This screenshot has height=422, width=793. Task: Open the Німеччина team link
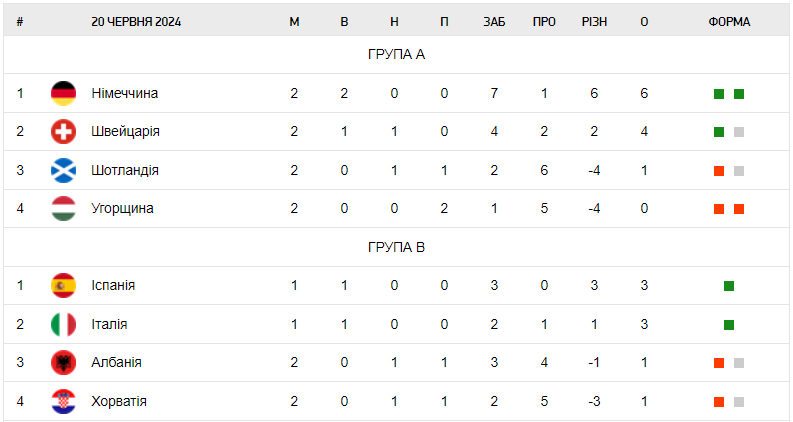click(124, 93)
